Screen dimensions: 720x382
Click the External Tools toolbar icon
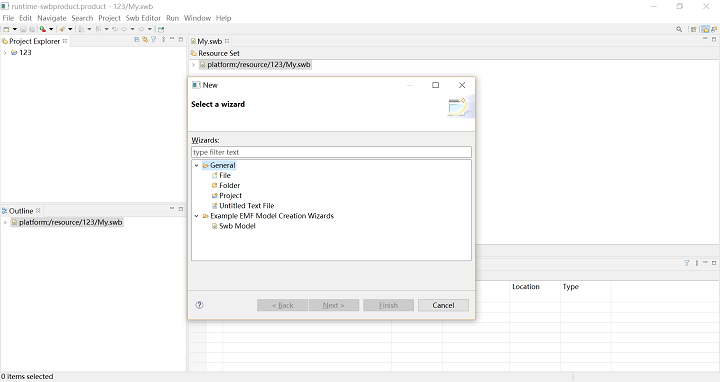pyautogui.click(x=62, y=29)
